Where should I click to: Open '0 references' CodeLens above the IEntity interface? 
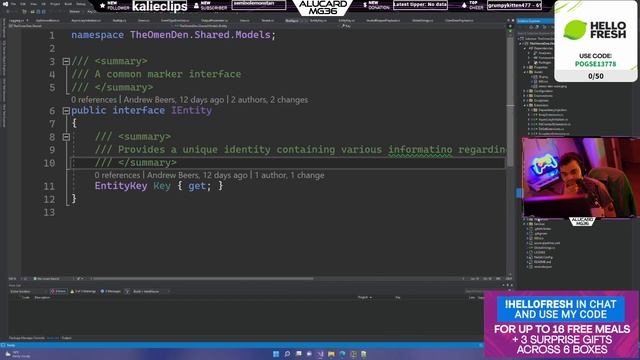(94, 100)
